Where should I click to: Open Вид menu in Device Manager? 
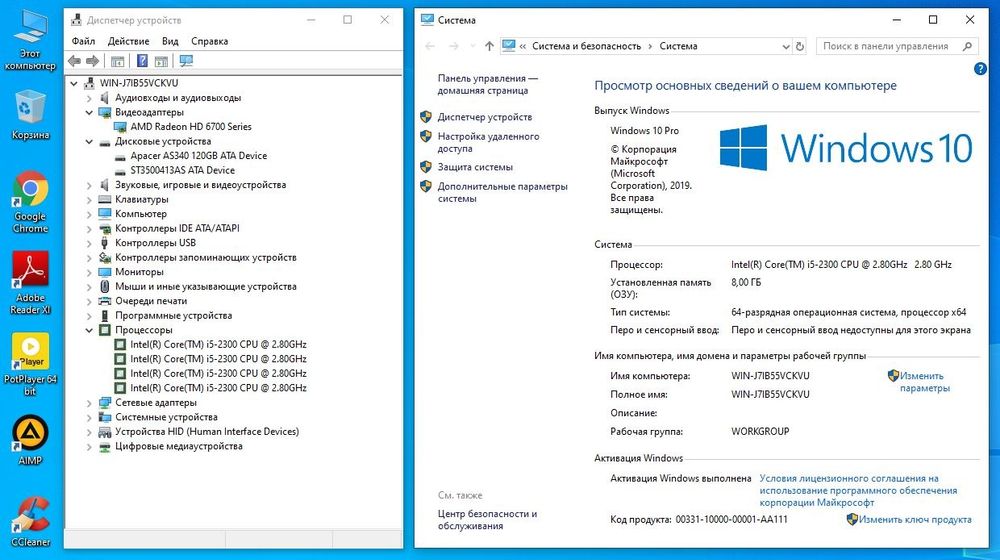tap(170, 41)
